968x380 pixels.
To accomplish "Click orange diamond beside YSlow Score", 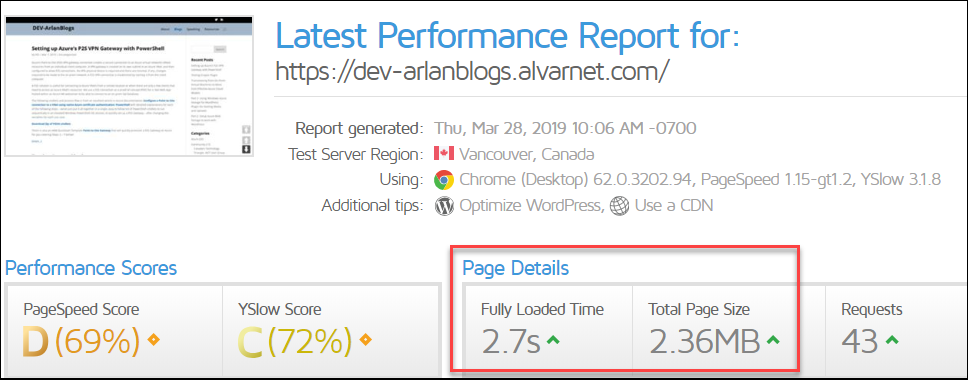I will click(365, 339).
